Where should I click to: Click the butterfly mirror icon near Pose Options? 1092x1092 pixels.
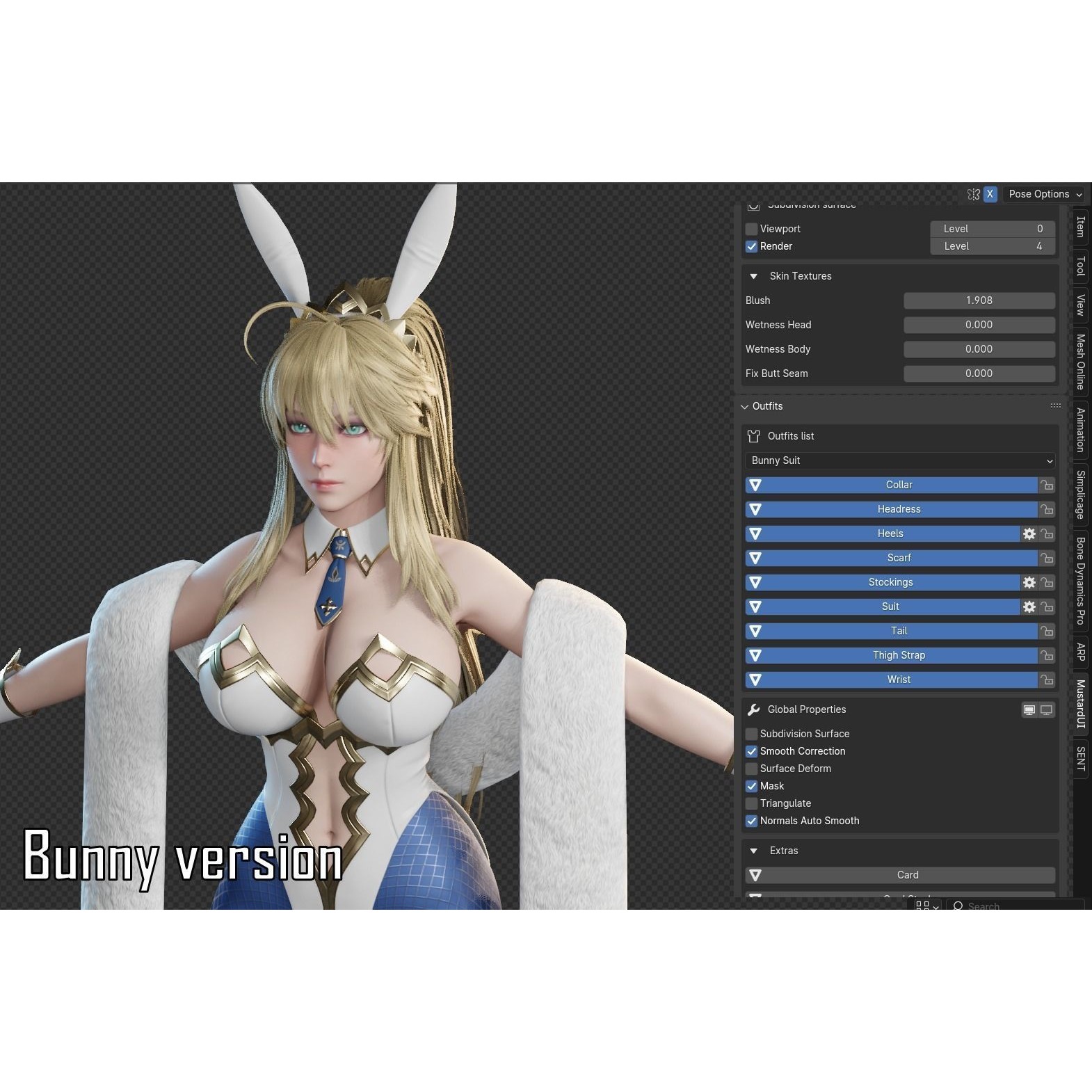(x=973, y=194)
